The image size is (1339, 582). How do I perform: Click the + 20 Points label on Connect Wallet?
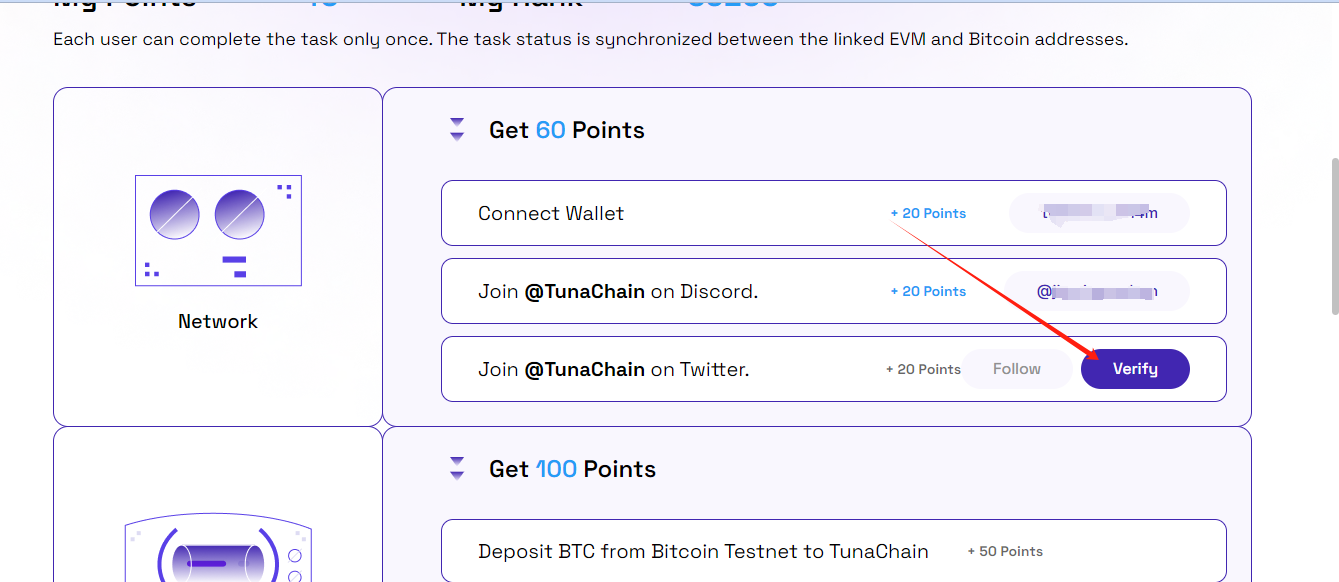click(928, 213)
